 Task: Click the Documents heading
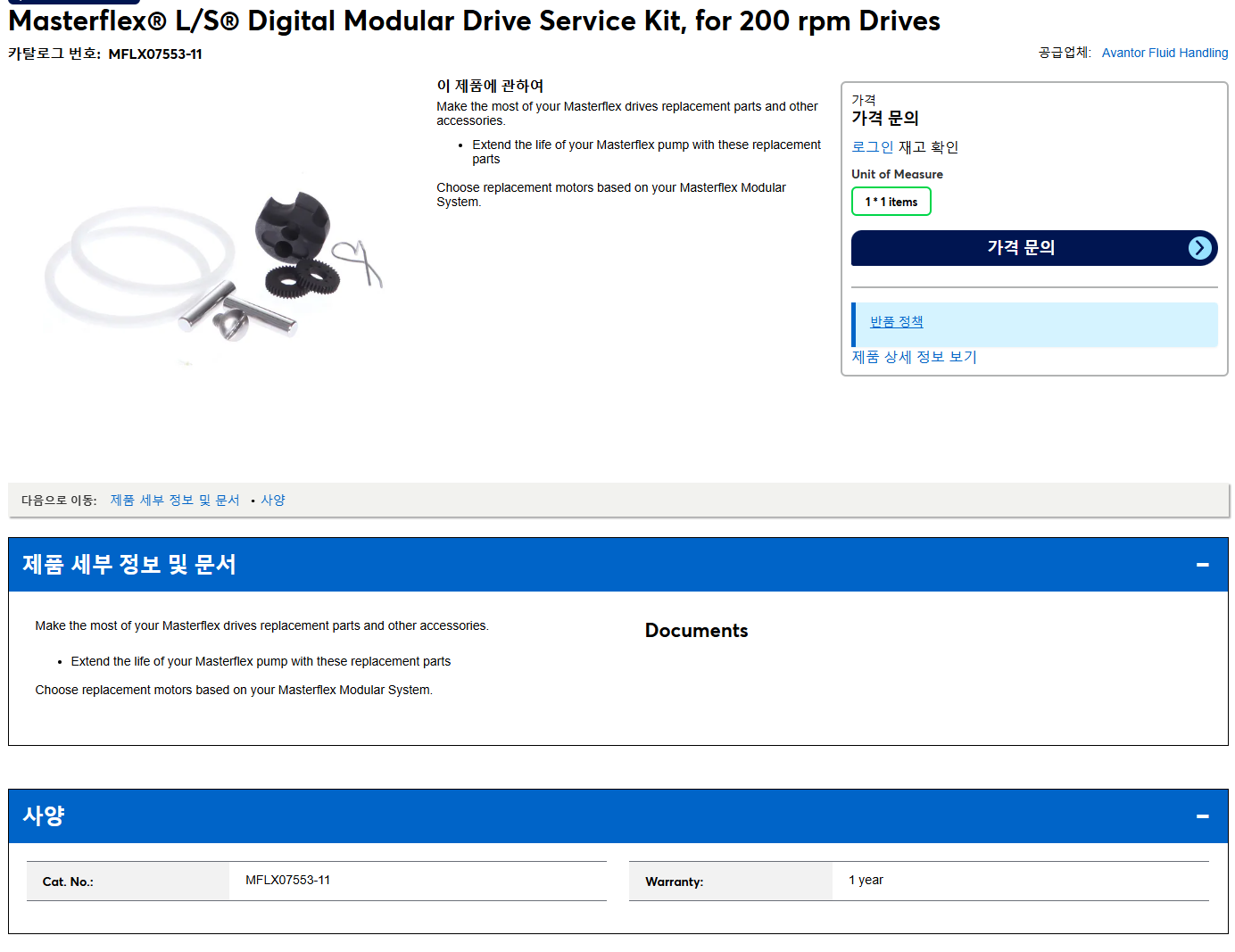[x=696, y=631]
